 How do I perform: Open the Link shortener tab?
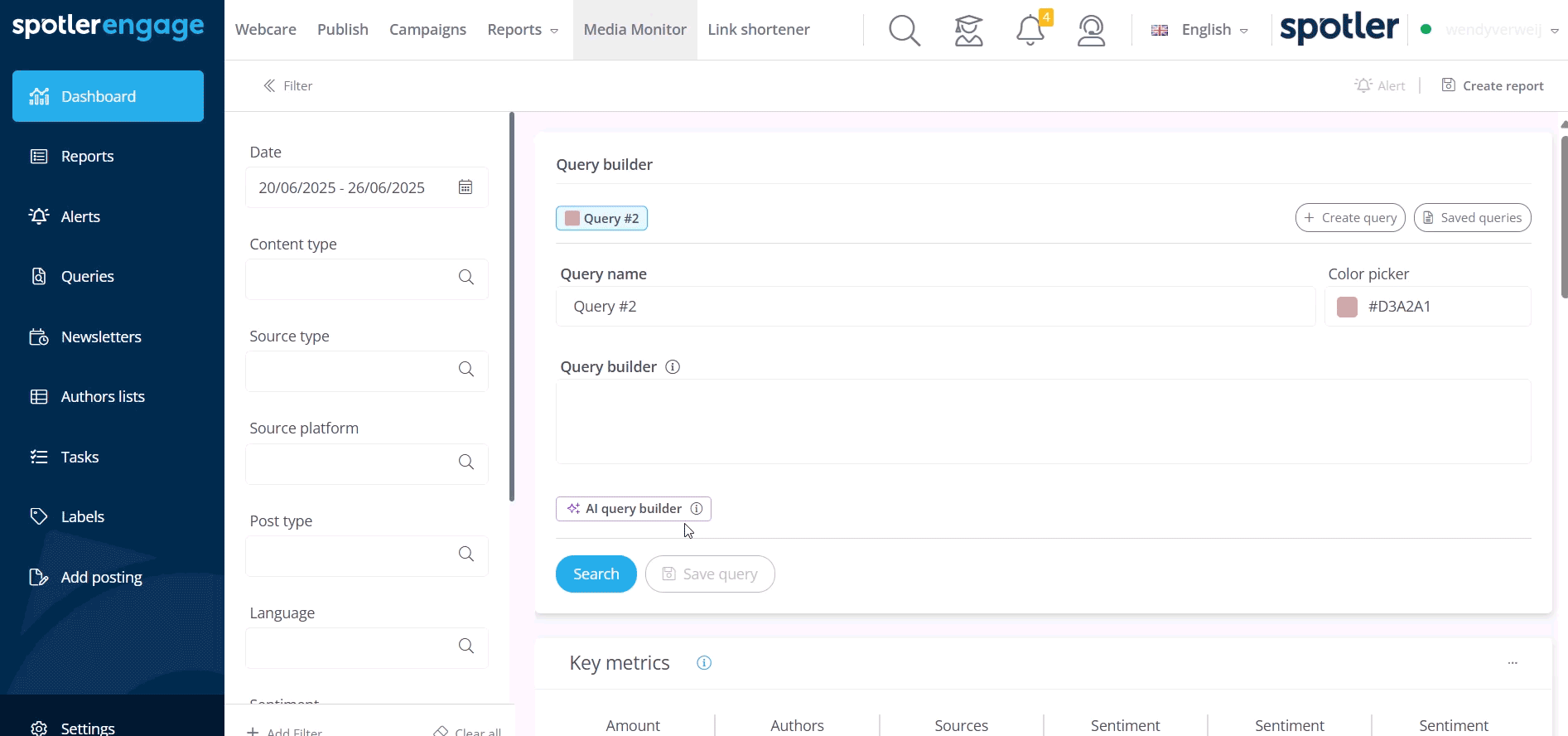(x=759, y=30)
